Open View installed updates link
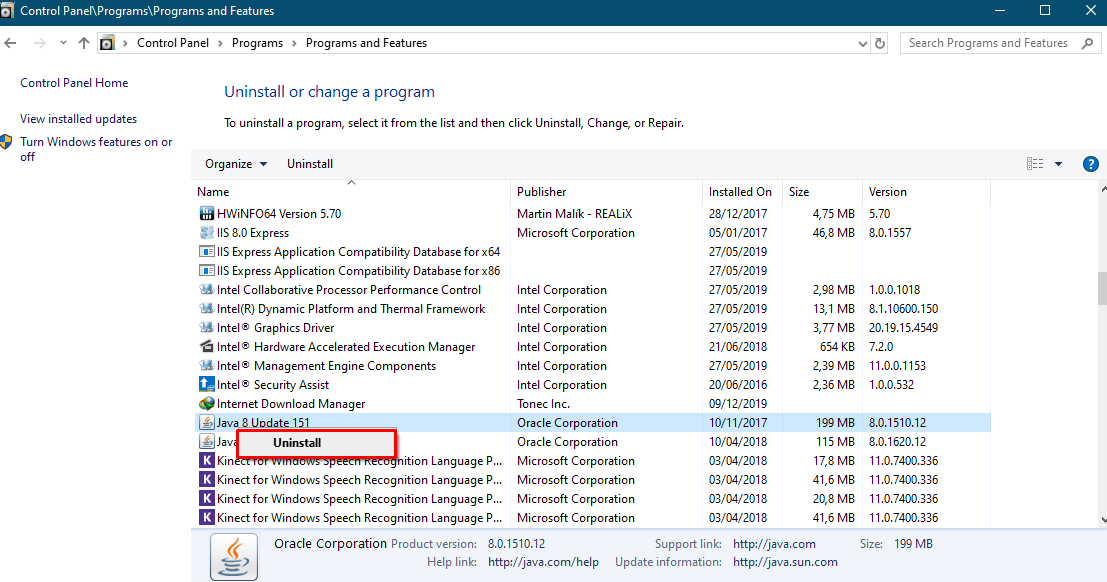The image size is (1107, 582). coord(78,119)
